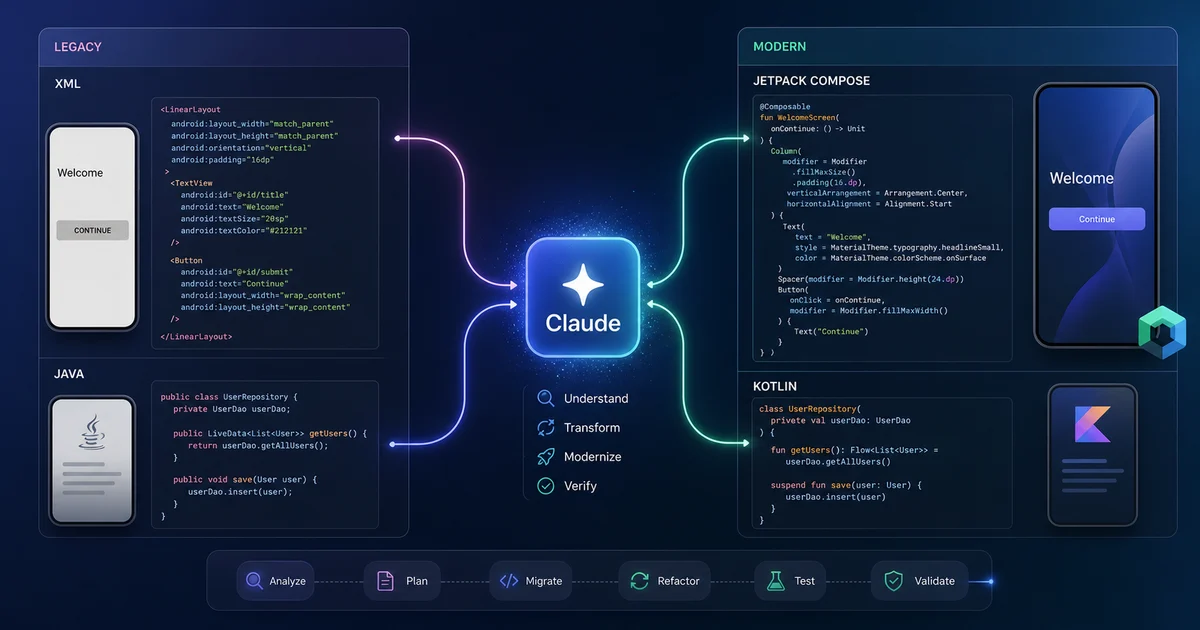This screenshot has width=1200, height=630.
Task: Click the Test flask icon
Action: tap(775, 581)
